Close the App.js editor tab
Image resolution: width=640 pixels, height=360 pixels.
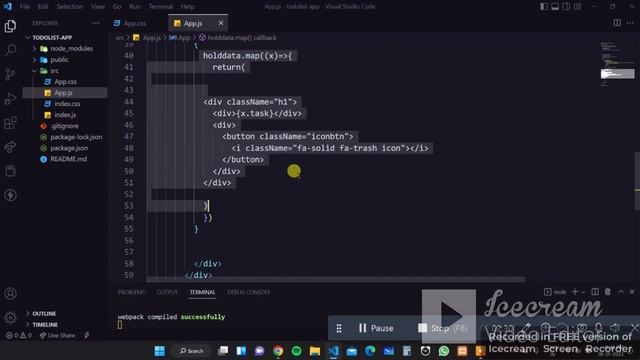221,23
